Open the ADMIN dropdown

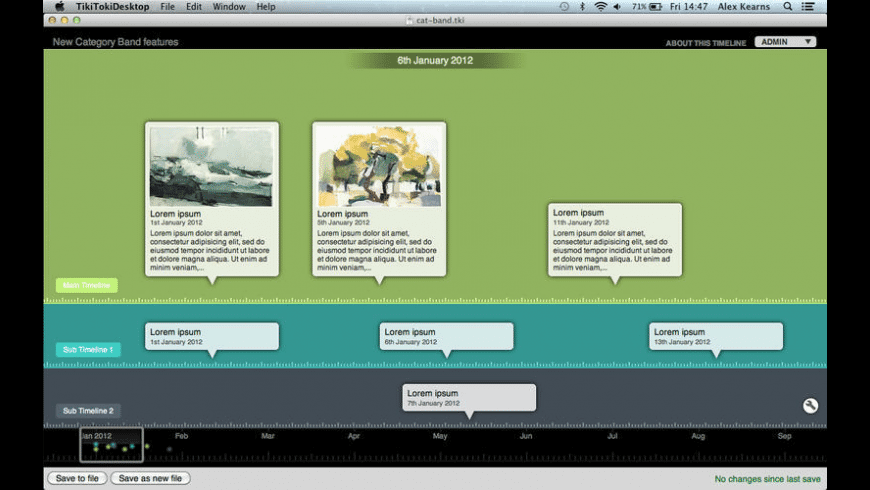click(785, 42)
